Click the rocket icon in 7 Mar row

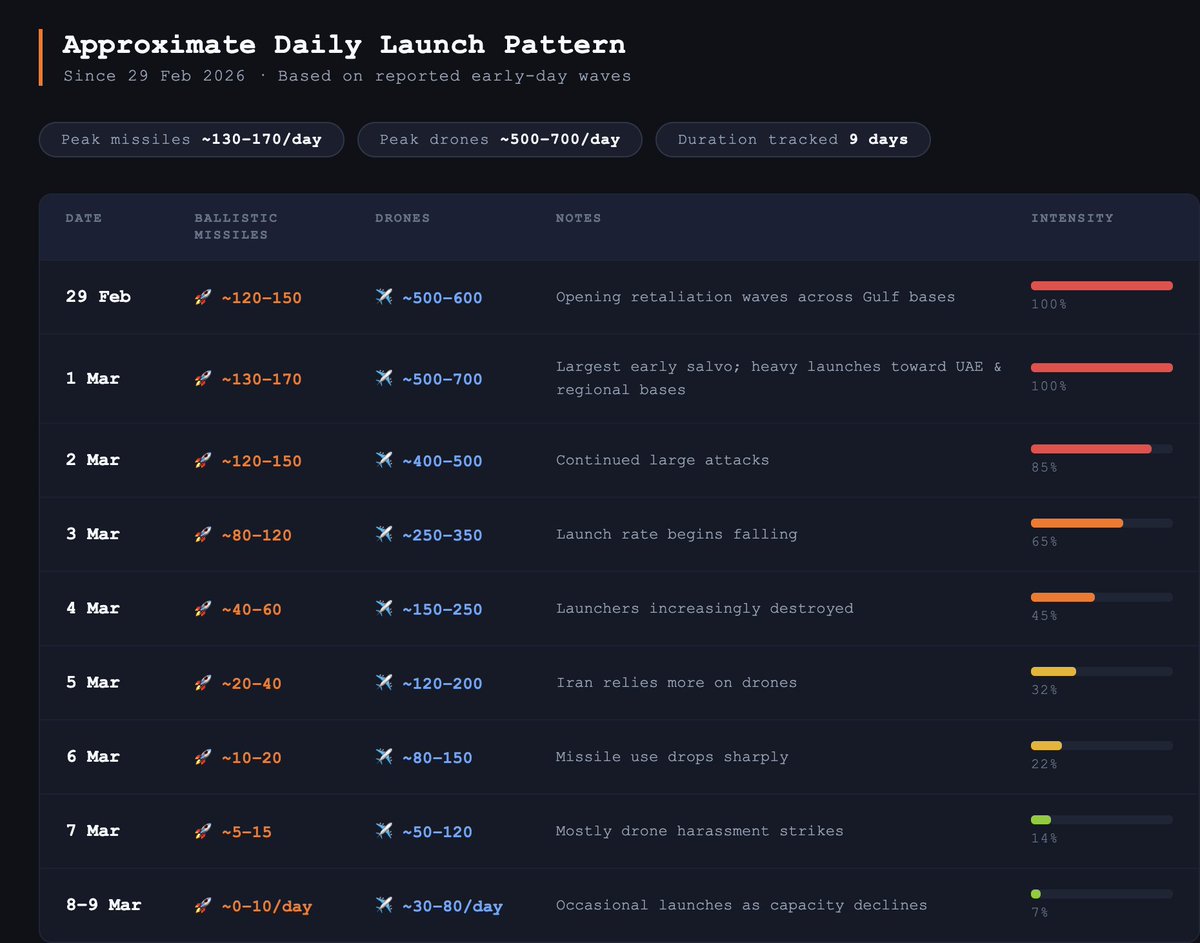(202, 831)
